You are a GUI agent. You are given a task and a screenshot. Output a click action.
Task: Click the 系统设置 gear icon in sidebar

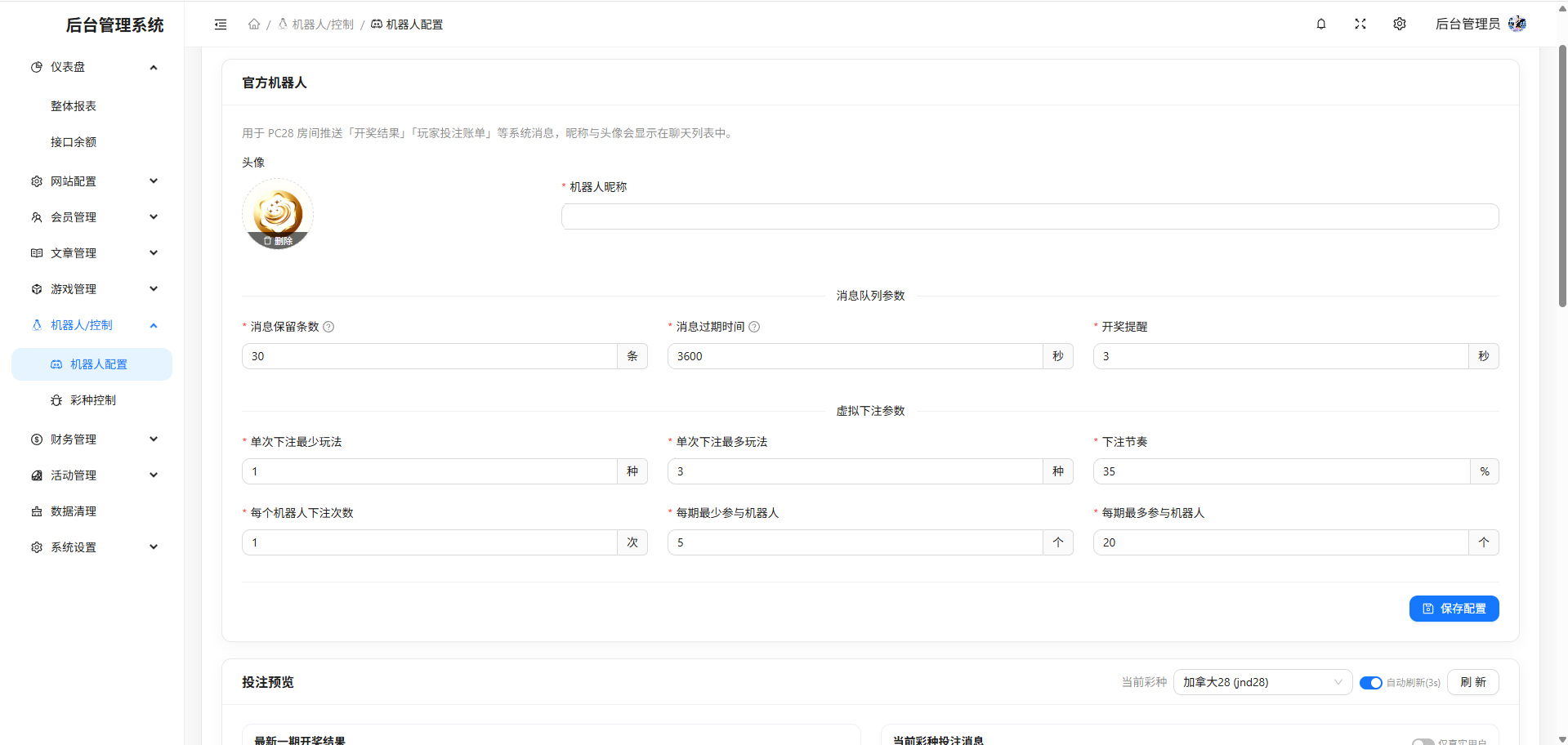click(37, 547)
